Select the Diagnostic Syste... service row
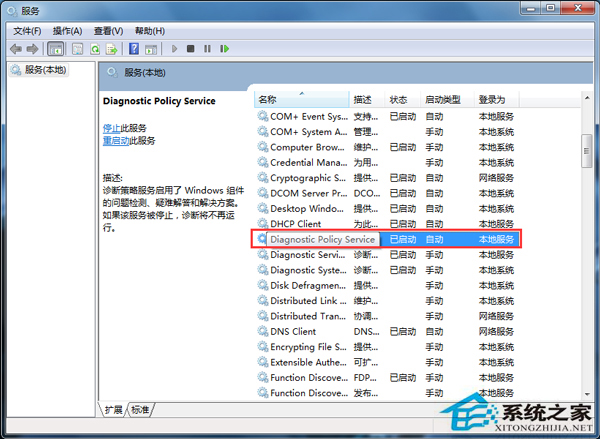This screenshot has width=600, height=439. [386, 270]
